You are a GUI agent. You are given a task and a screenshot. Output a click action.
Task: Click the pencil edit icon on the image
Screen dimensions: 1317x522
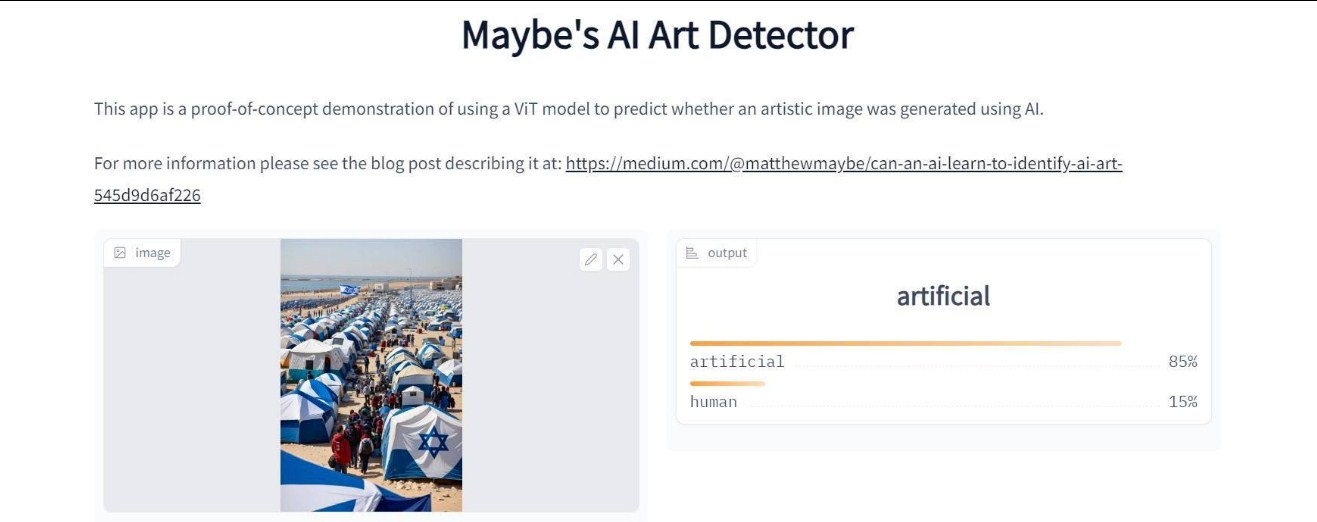click(591, 260)
